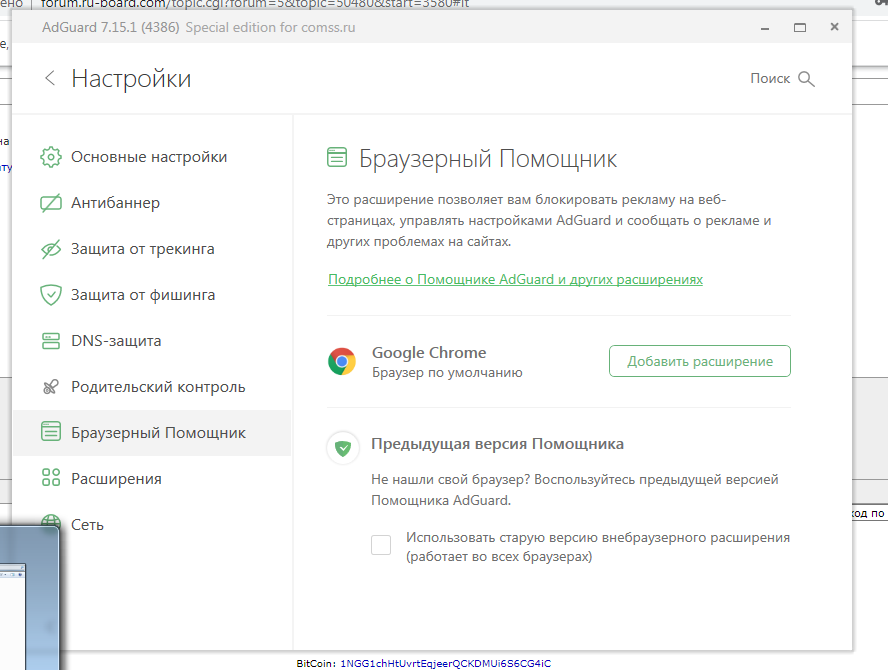Select Антибаннер in the sidebar
Screen dimensions: 888x670
click(x=116, y=203)
